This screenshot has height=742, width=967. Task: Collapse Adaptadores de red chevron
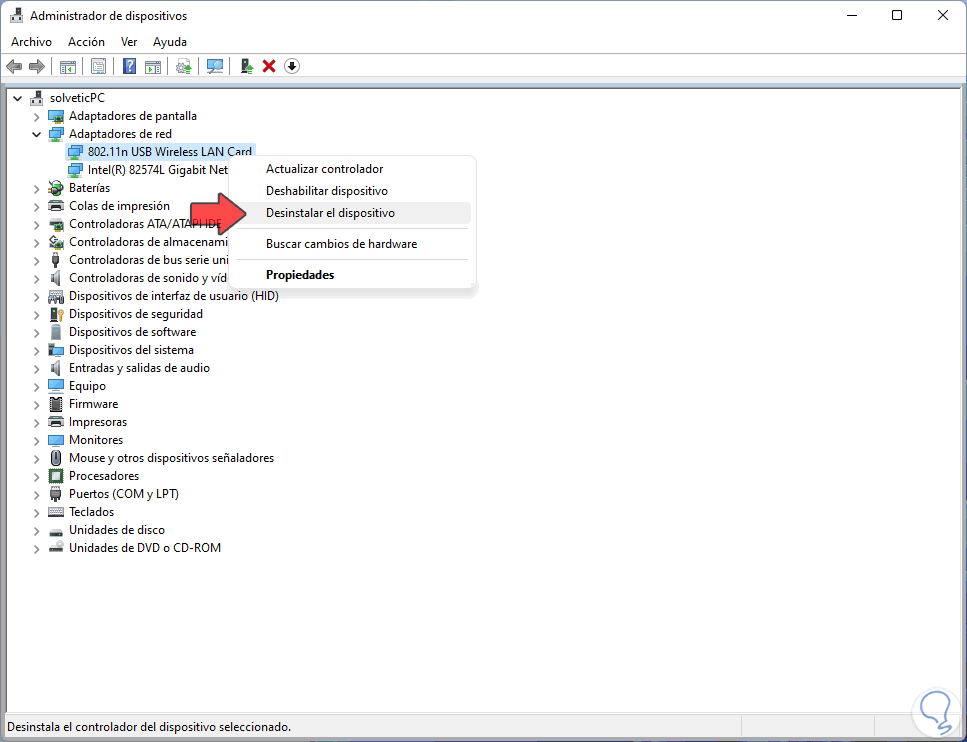coord(36,134)
